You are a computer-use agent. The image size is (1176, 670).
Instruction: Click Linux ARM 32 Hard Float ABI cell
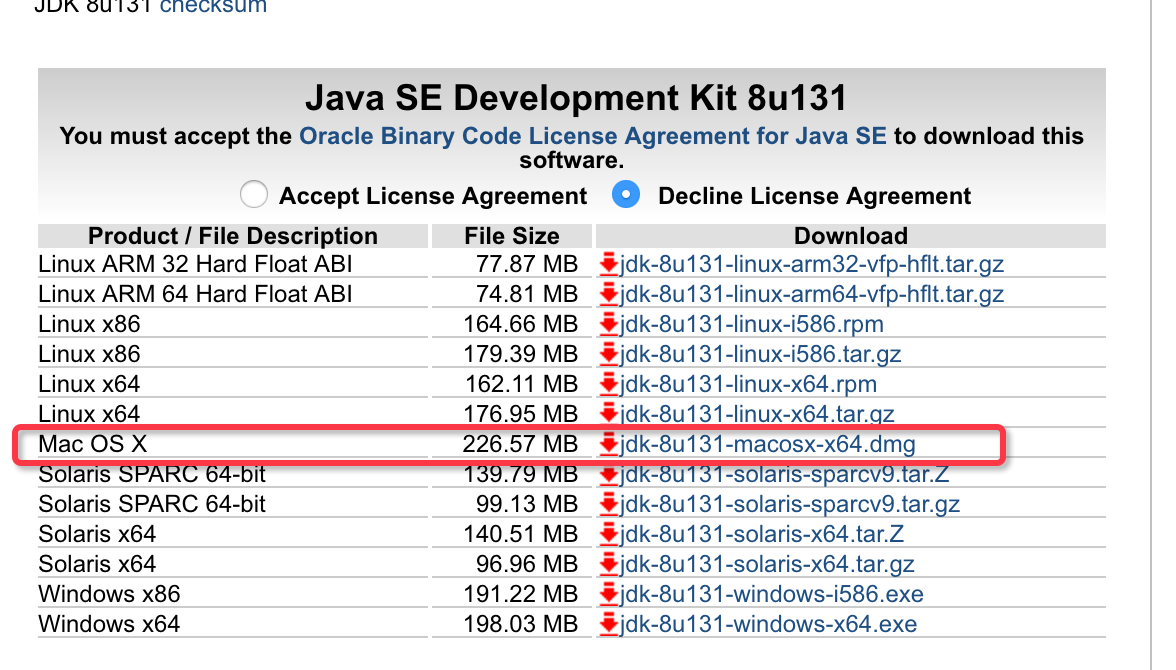(x=232, y=264)
